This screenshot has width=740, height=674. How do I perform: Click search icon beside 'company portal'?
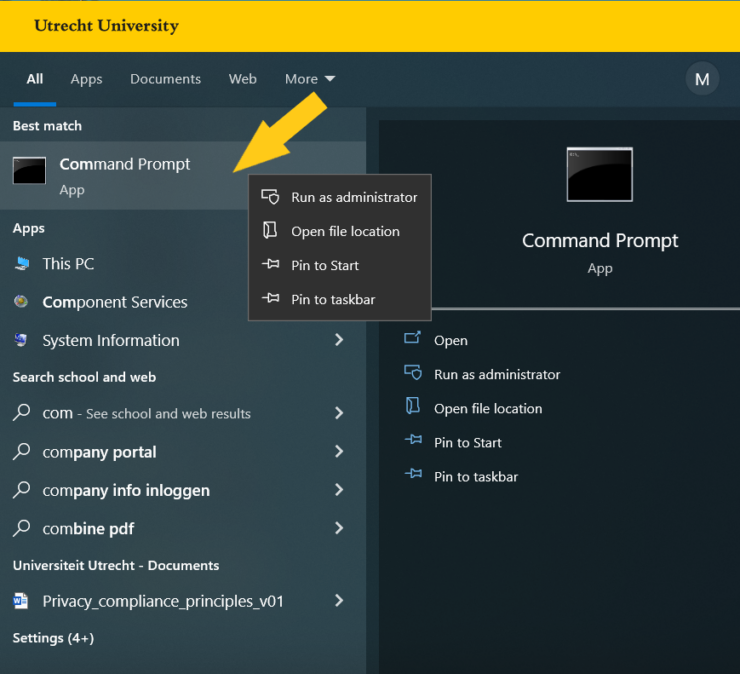pyautogui.click(x=21, y=451)
